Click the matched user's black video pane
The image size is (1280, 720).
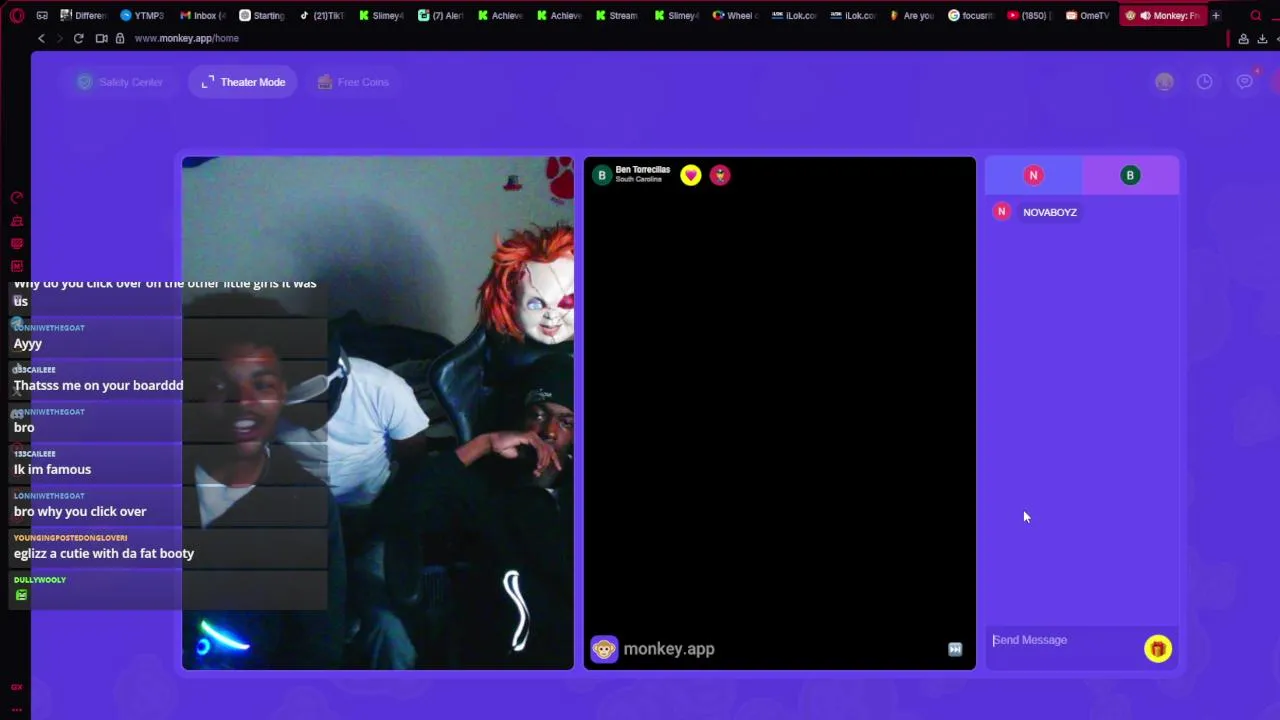pos(780,413)
